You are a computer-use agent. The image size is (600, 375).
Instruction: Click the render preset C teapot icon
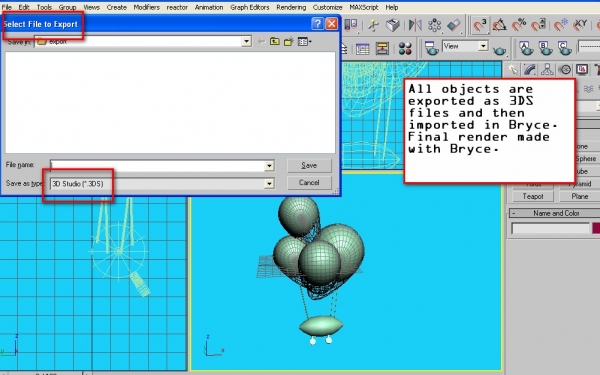tap(564, 48)
